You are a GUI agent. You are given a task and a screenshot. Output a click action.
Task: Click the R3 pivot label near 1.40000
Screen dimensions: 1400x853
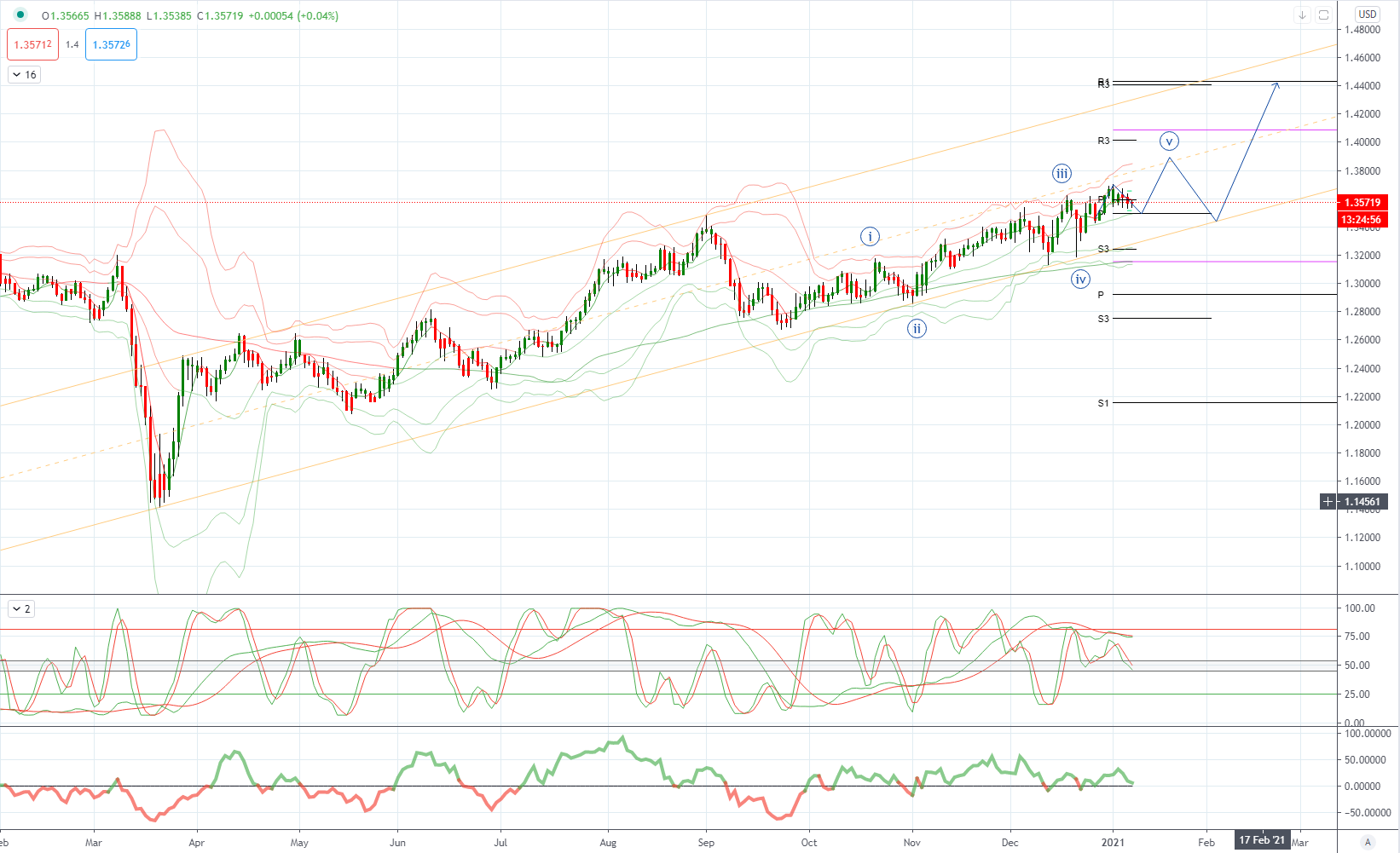coord(1103,141)
